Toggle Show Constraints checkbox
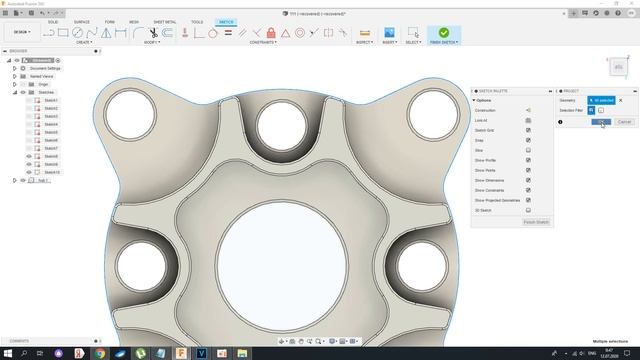This screenshot has height=360, width=640. click(528, 190)
